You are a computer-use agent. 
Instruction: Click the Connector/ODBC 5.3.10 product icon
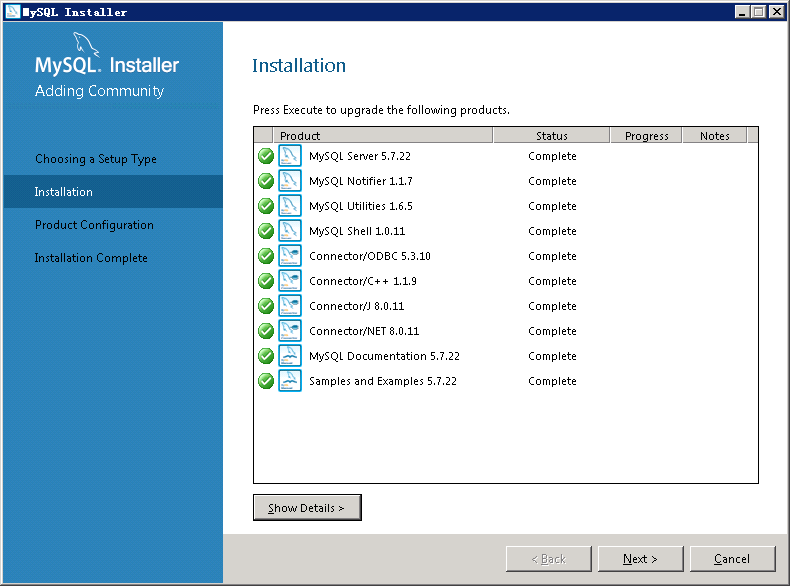(290, 256)
